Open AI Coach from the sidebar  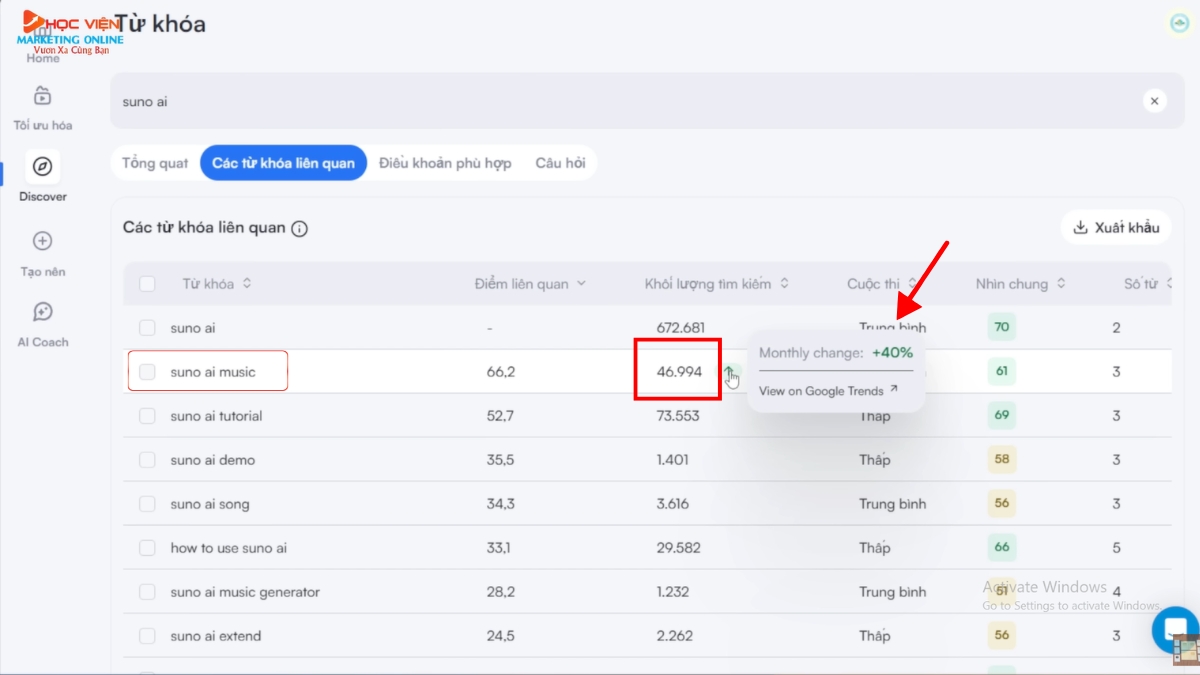(x=42, y=313)
